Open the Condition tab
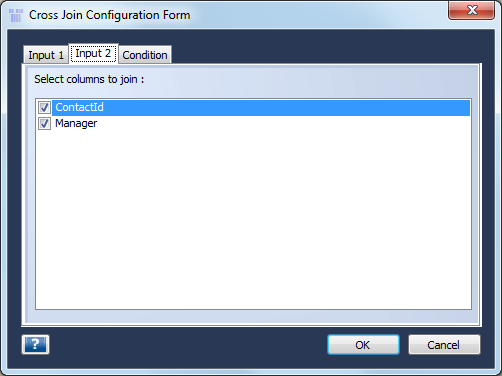The height and width of the screenshot is (376, 502). point(145,55)
